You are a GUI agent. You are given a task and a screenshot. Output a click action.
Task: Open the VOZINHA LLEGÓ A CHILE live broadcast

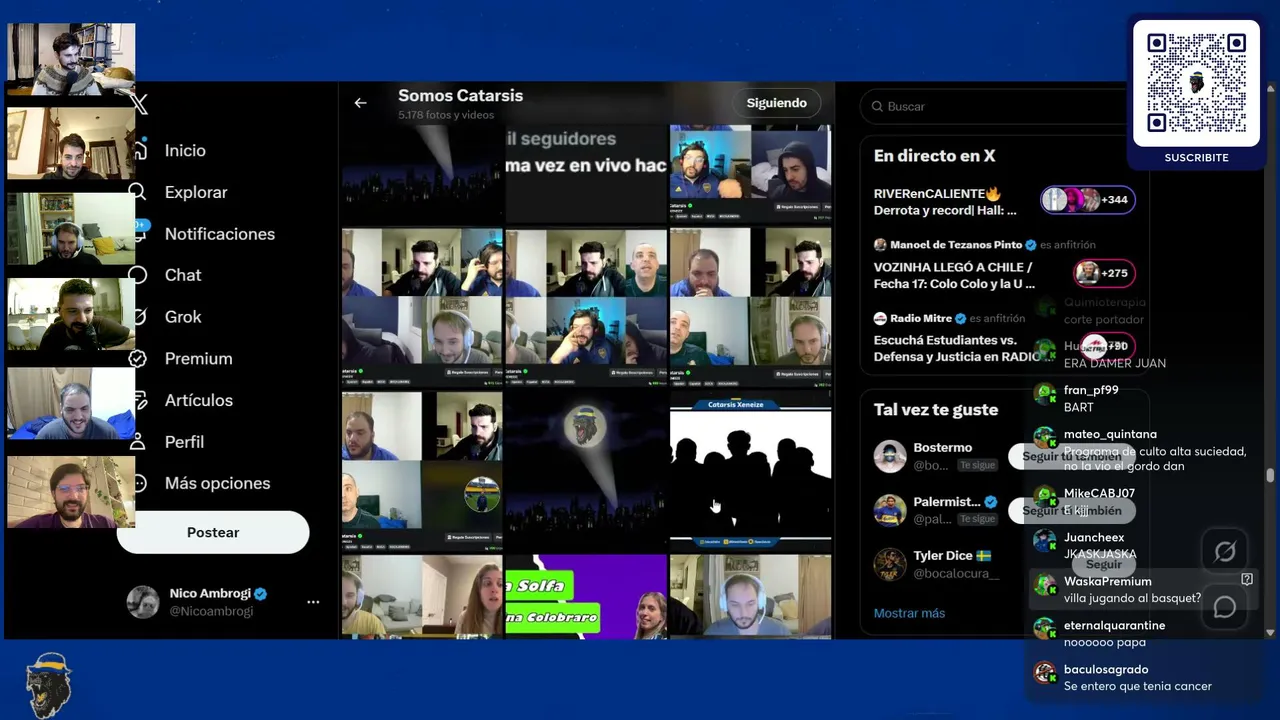coord(954,275)
